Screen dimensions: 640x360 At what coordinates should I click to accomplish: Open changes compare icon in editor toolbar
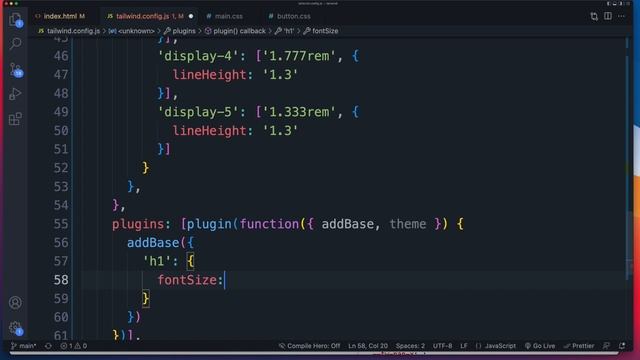[594, 16]
